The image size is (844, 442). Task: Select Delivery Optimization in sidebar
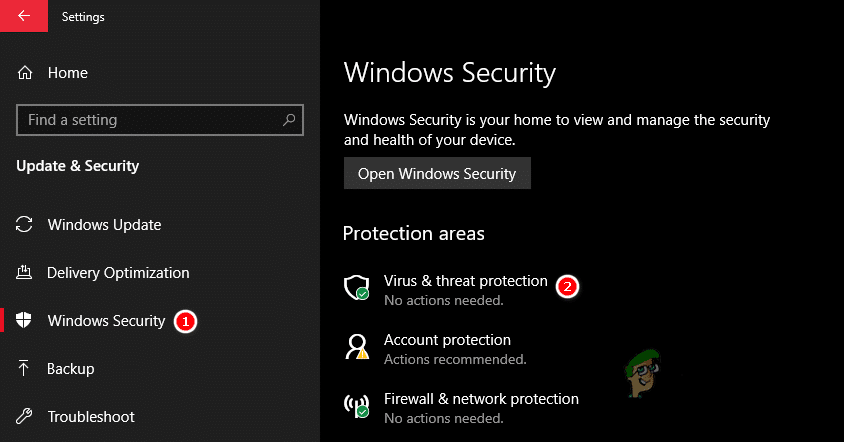118,273
